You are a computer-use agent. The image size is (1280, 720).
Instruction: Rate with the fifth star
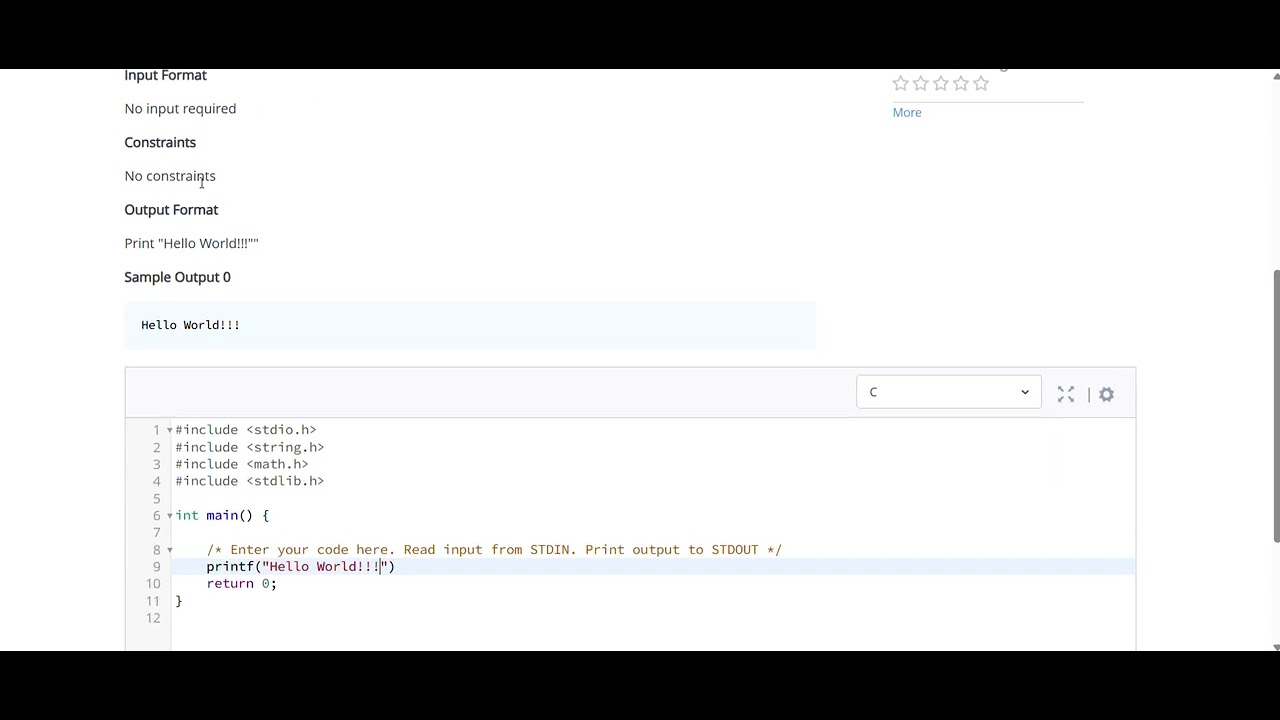(x=981, y=84)
